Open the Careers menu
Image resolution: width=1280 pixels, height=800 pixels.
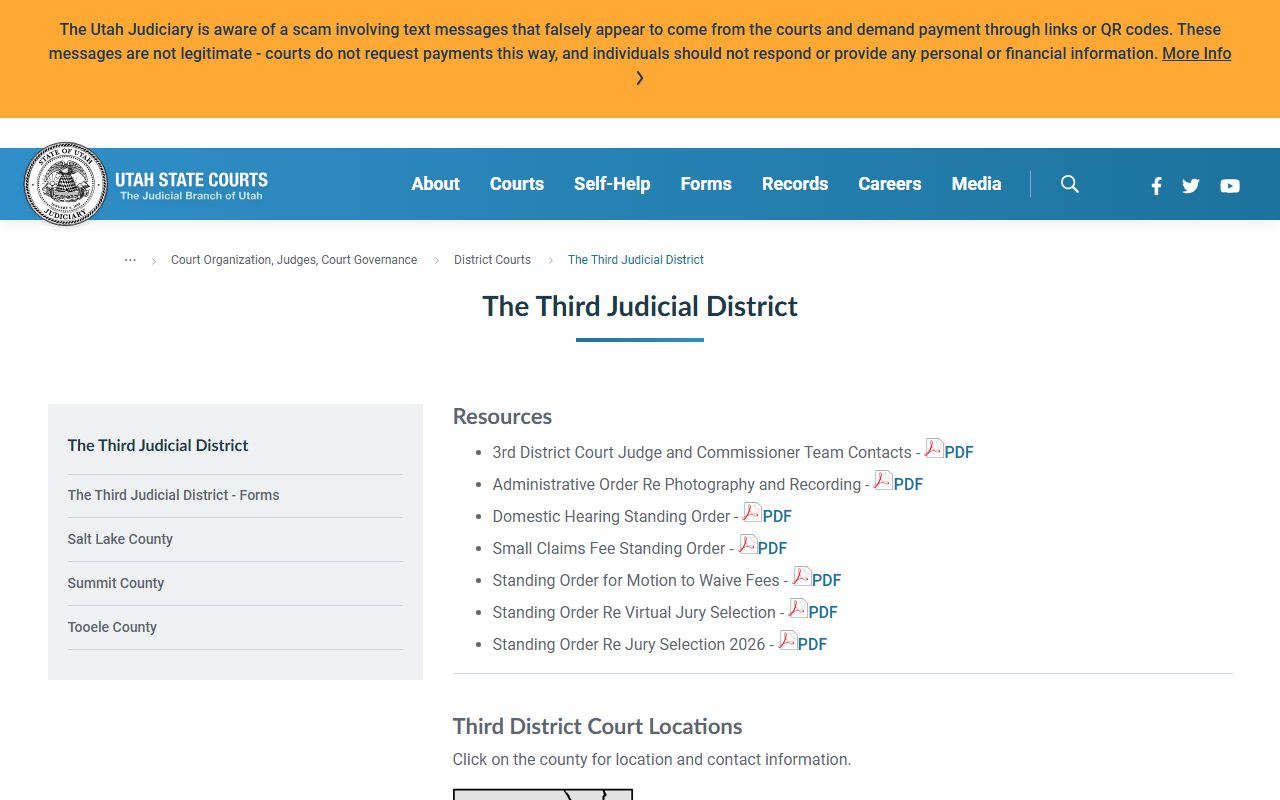pyautogui.click(x=890, y=184)
